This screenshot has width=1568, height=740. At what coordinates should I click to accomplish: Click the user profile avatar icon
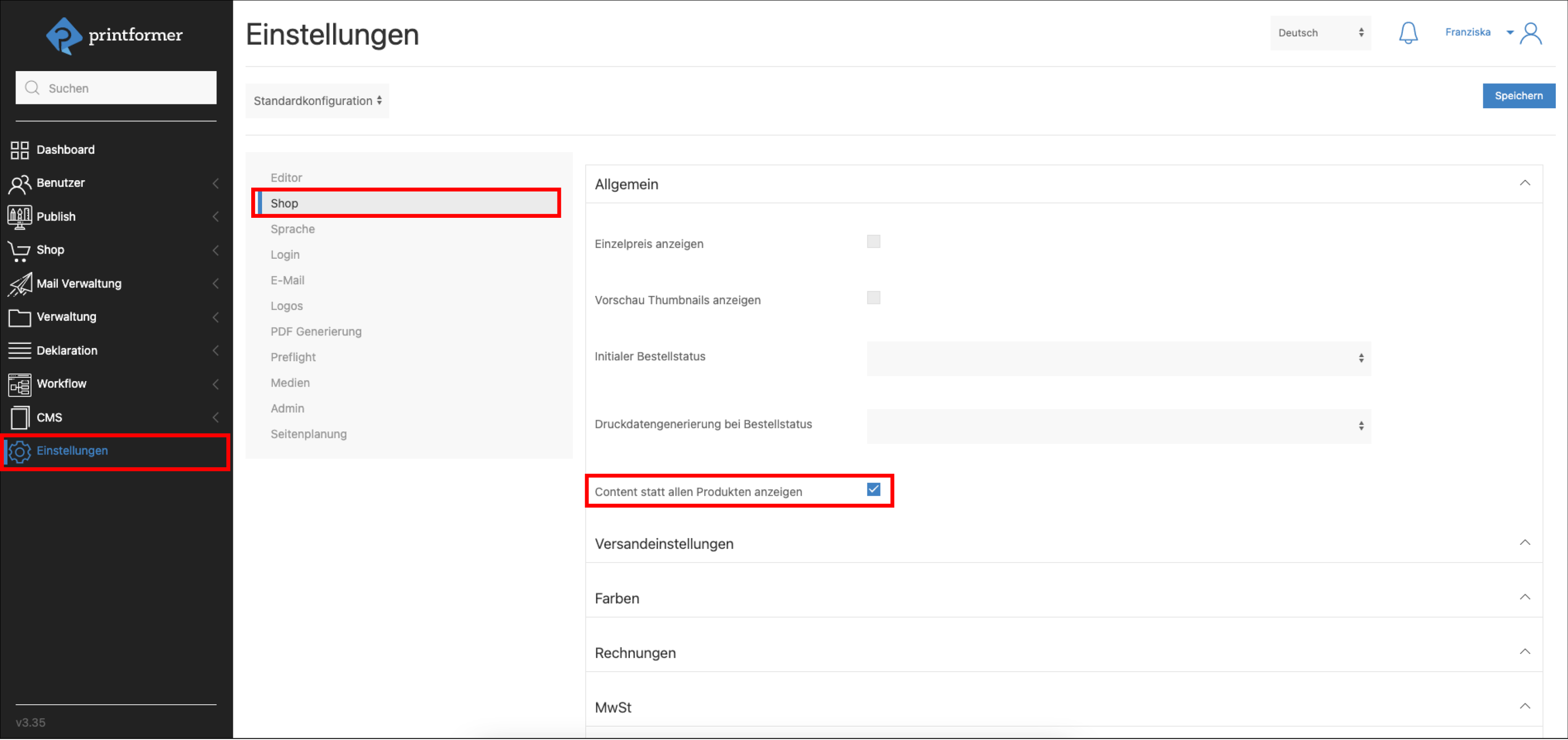pyautogui.click(x=1531, y=33)
